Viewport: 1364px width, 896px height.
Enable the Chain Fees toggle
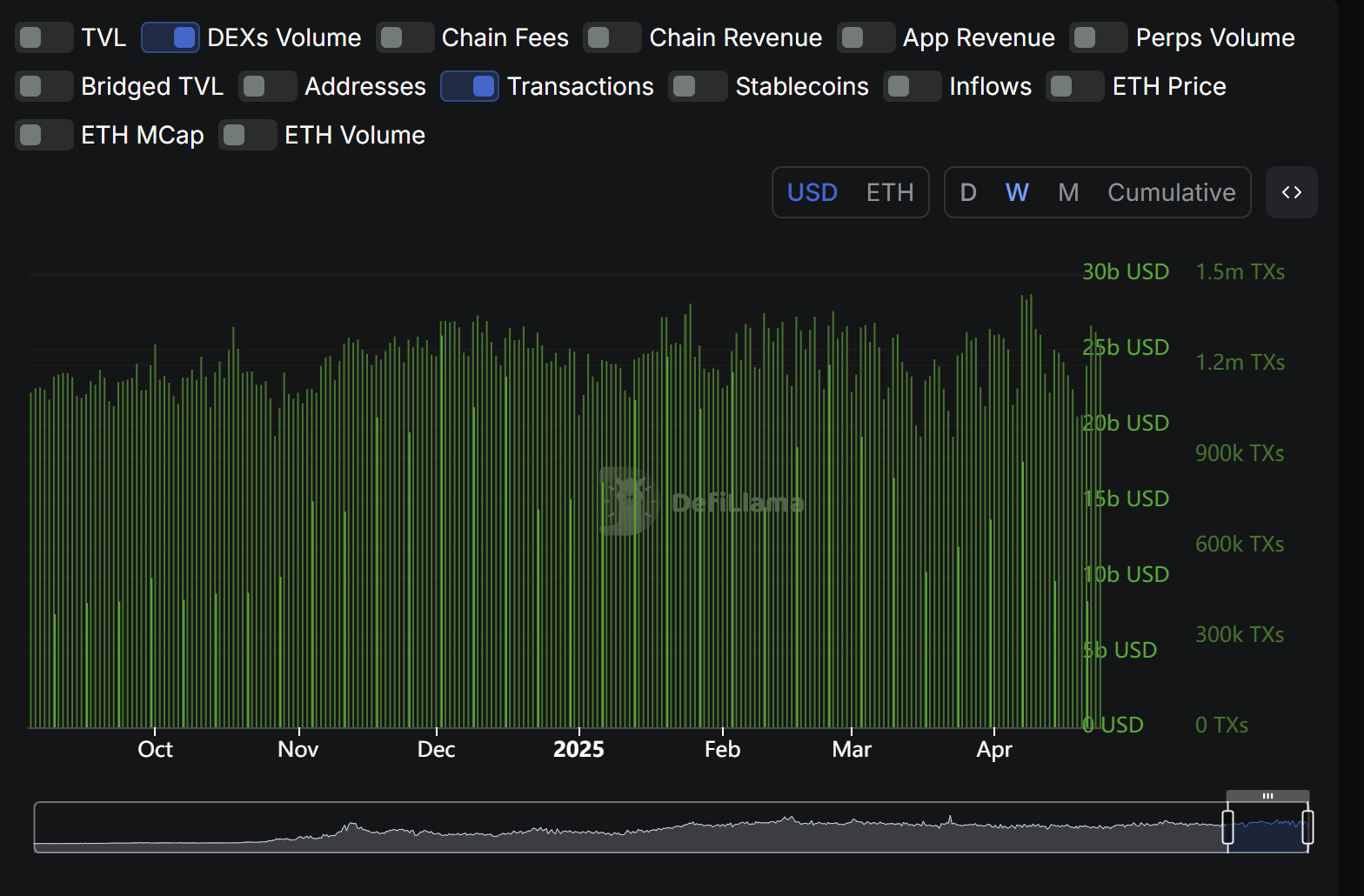click(x=405, y=38)
